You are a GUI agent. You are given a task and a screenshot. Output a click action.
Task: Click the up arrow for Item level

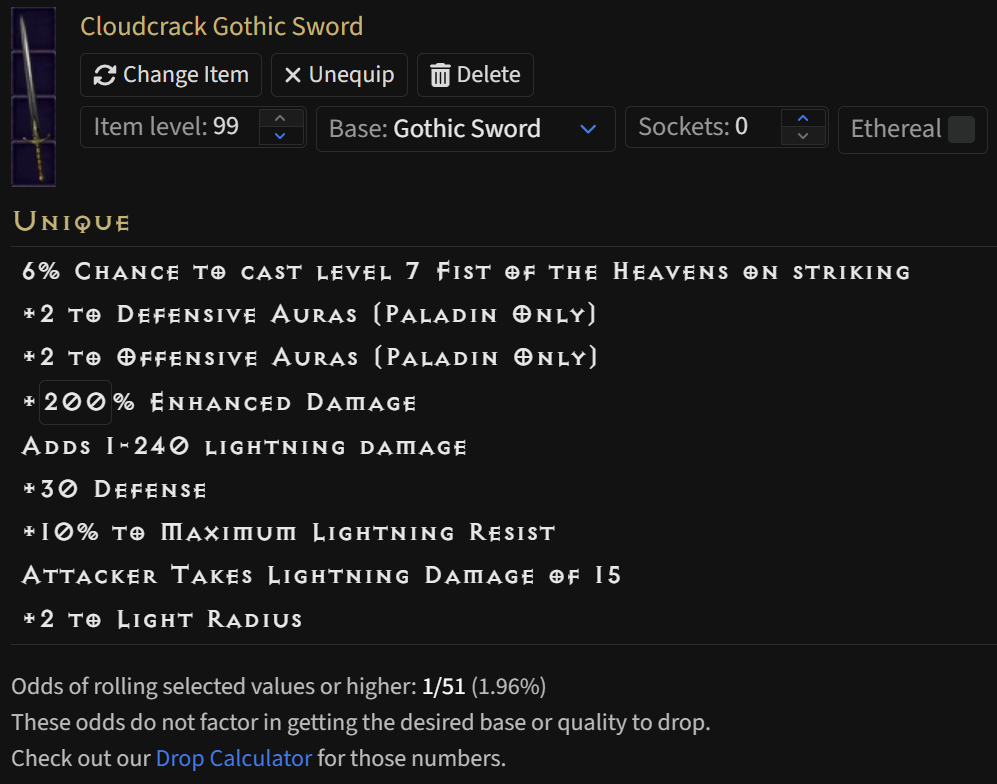(279, 119)
